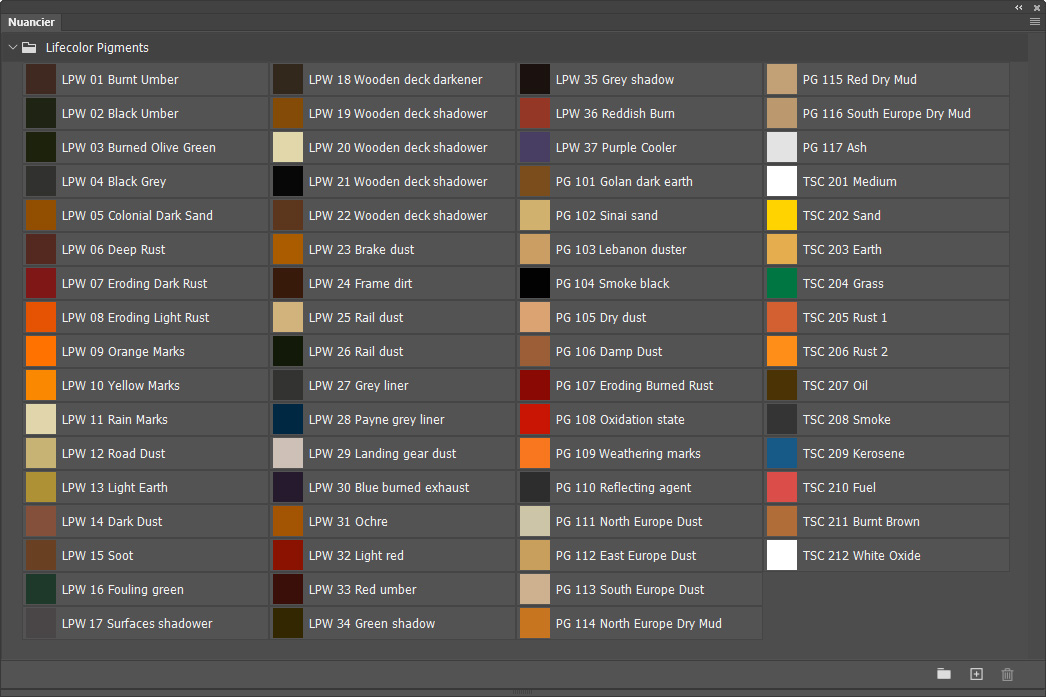Select the TSC 209 Kerosene blue swatch
1046x697 pixels.
pyautogui.click(x=782, y=454)
